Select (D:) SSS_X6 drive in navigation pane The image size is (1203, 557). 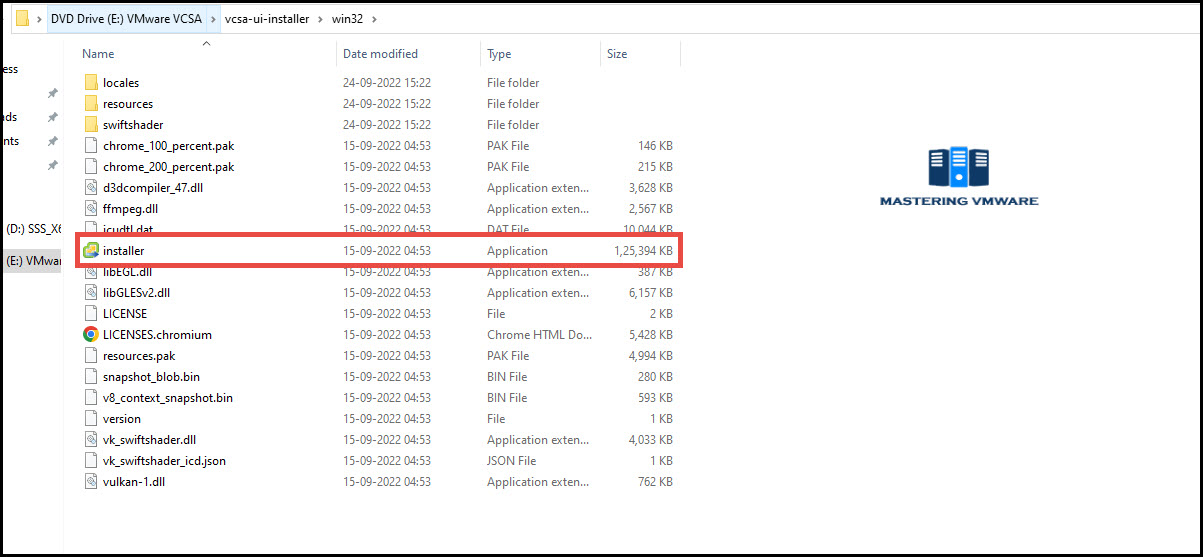[34, 229]
